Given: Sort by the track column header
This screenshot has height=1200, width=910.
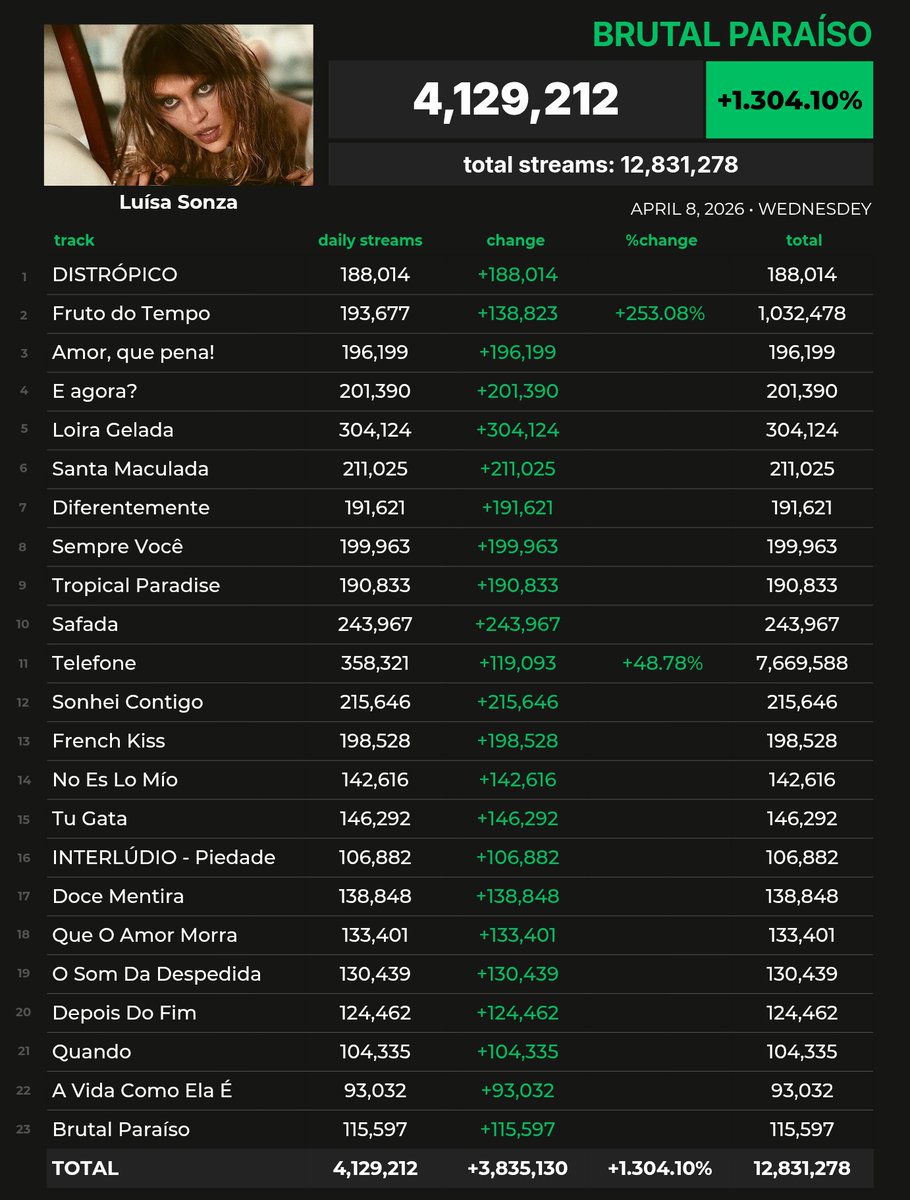Looking at the screenshot, I should (74, 240).
